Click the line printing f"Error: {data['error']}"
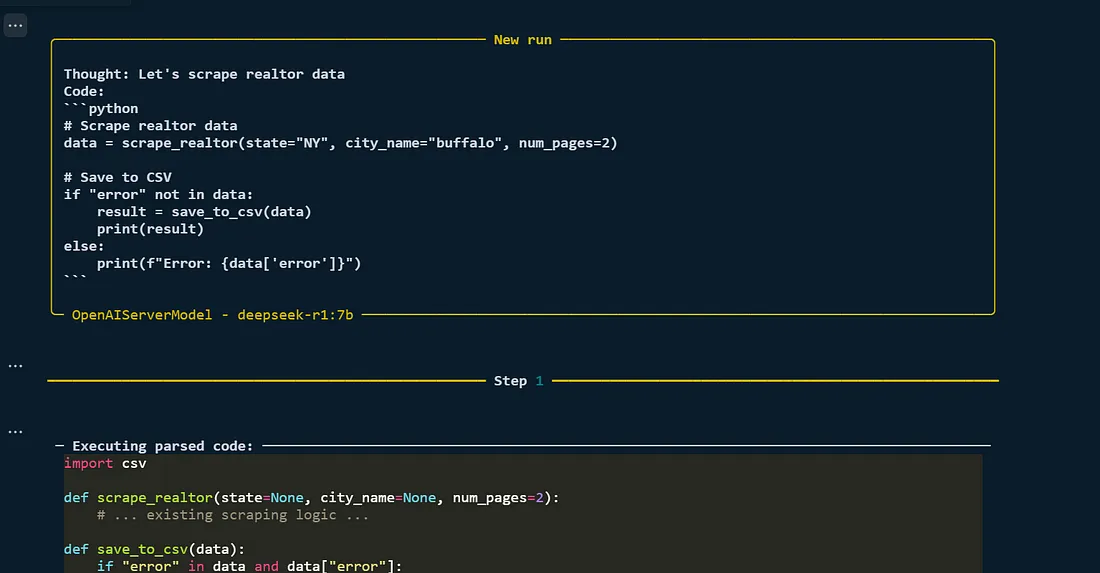The height and width of the screenshot is (573, 1100). pos(229,264)
